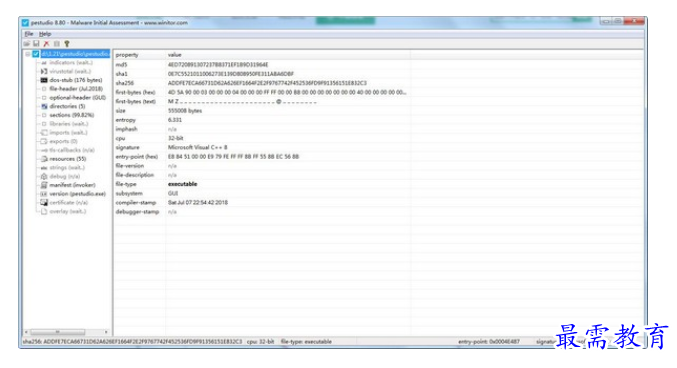Select the indicators (wait..) tree item
The image size is (677, 368).
pyautogui.click(x=71, y=63)
